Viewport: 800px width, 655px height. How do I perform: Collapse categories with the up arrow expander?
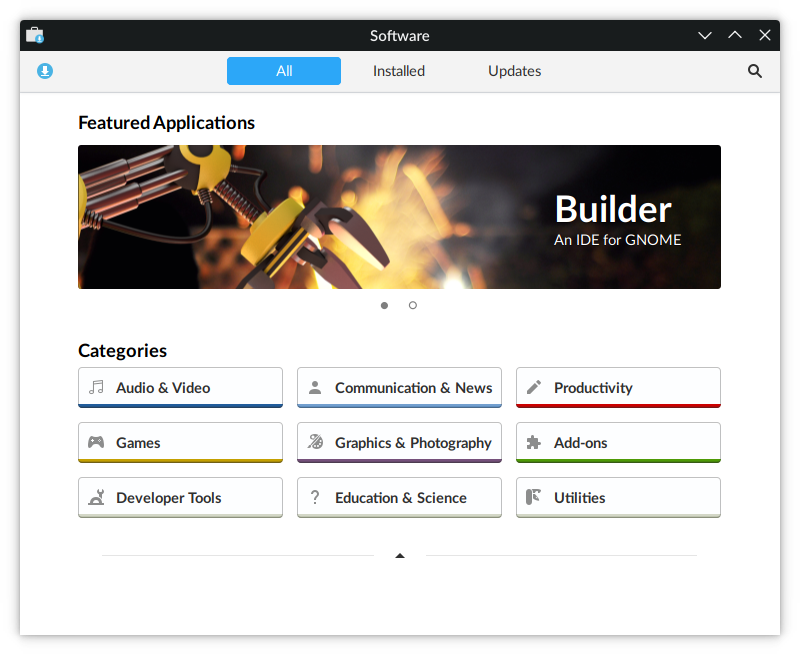point(400,556)
